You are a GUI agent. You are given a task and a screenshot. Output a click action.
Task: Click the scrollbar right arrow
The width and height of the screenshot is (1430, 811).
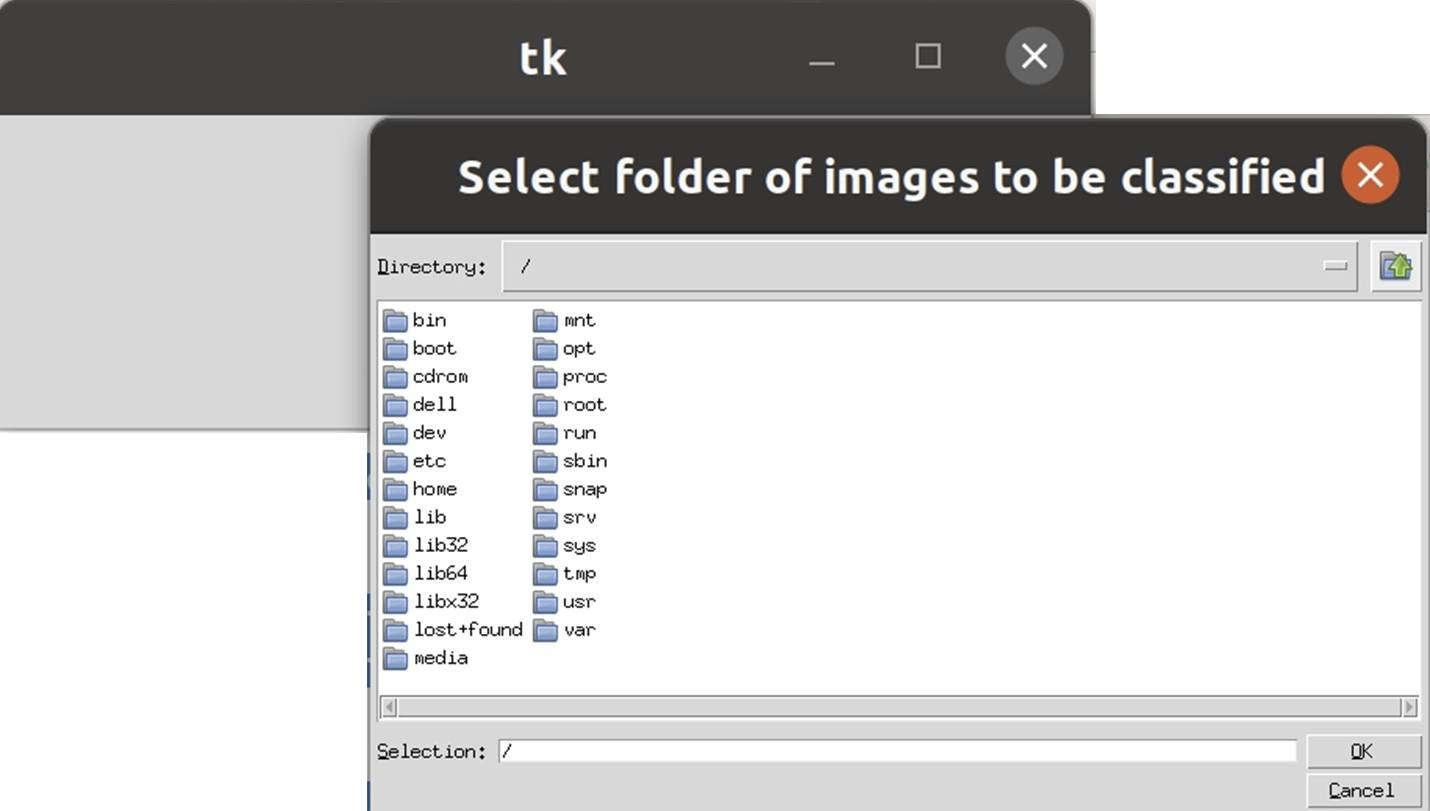[x=1409, y=707]
